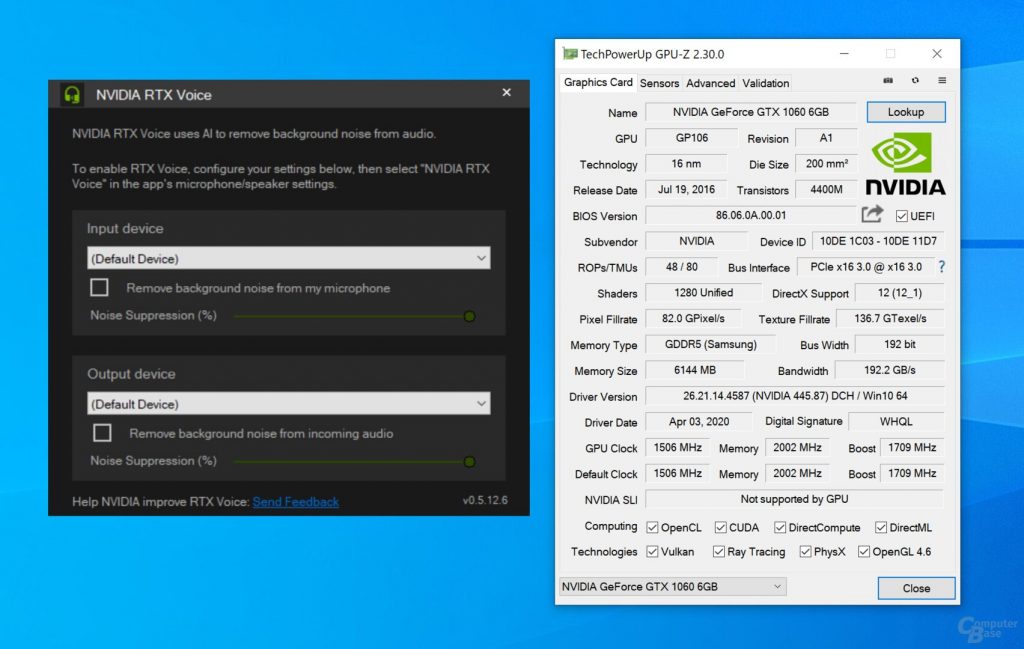Toggle the OpenGL 4.6 checkbox
1024x649 pixels.
863,552
